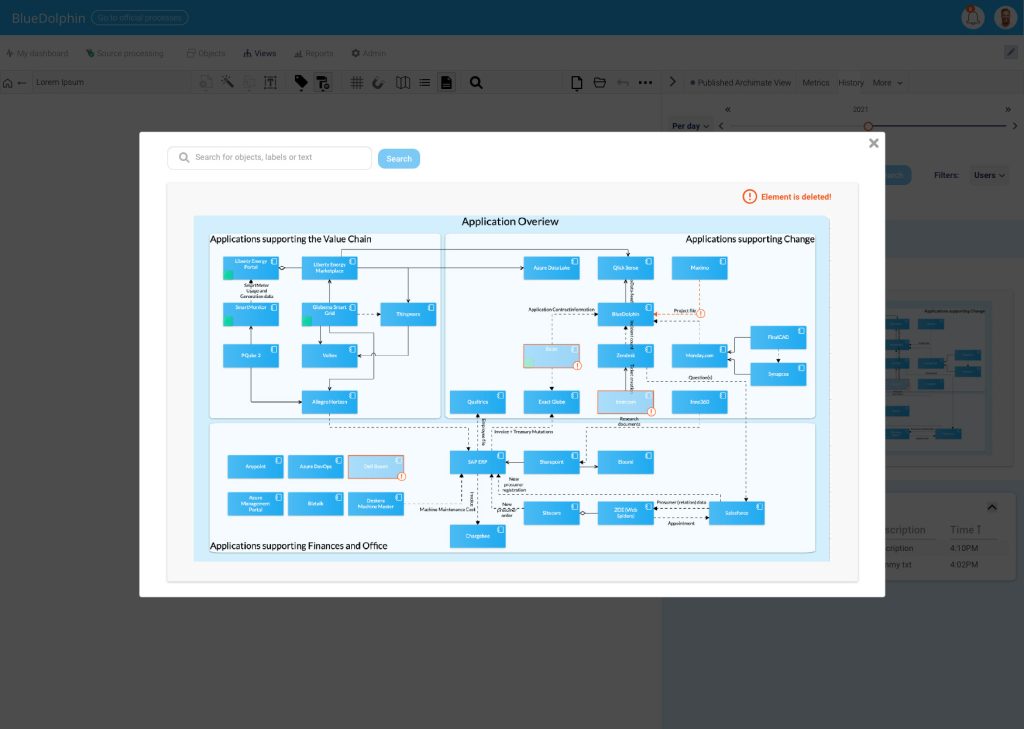Click the magic wand toolbar icon
Viewport: 1024px width, 729px height.
point(227,82)
